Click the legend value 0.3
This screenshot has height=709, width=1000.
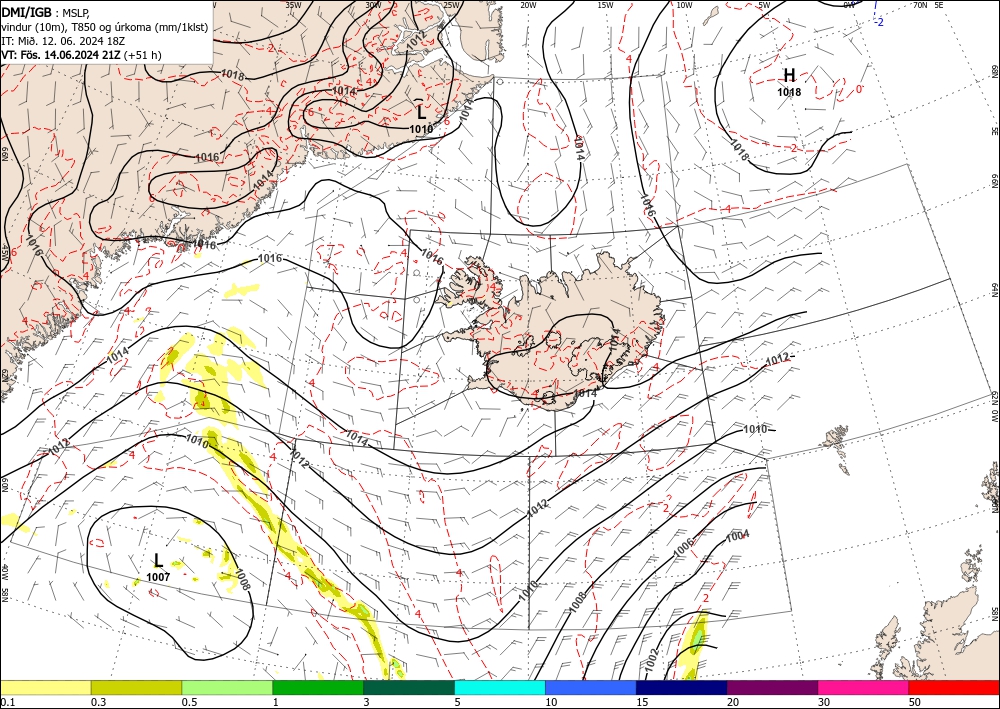click(98, 702)
